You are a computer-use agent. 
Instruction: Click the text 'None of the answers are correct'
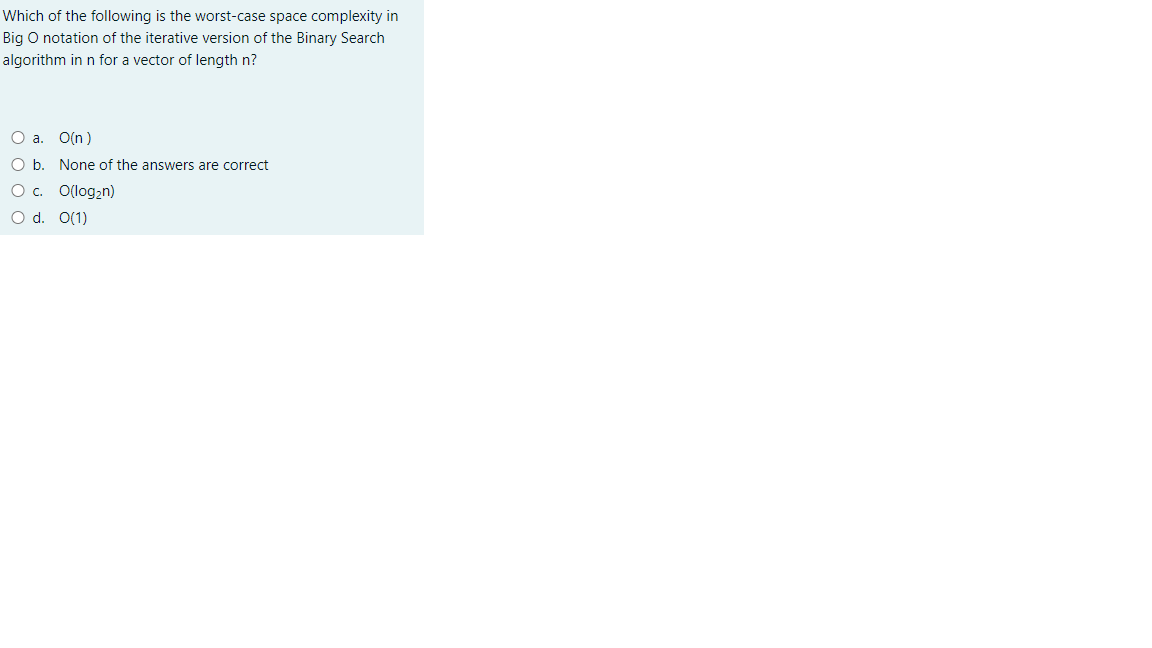tap(164, 165)
